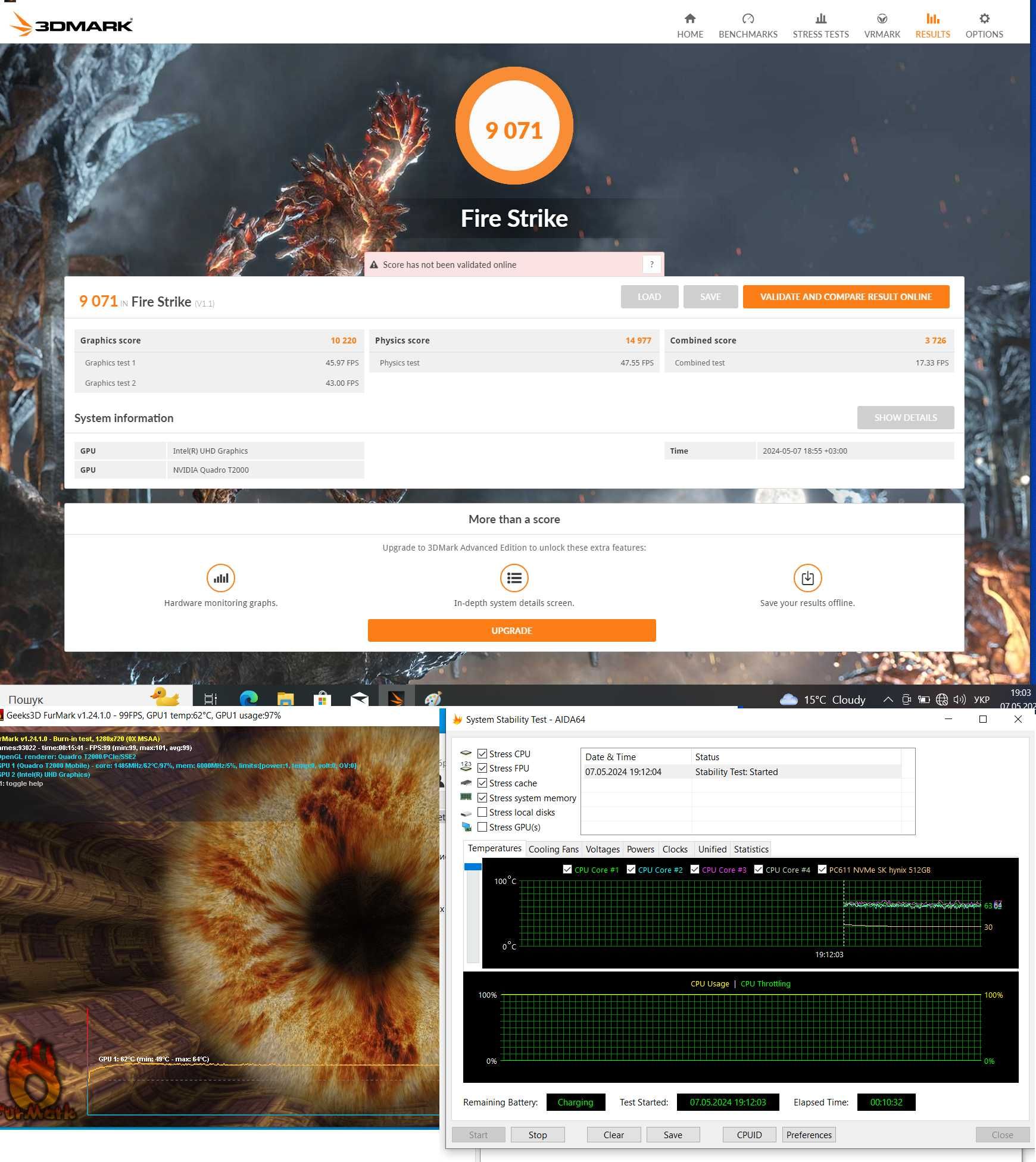Screen dimensions: 1036x1162
Task: Open Microsoft Edge from the taskbar
Action: click(x=249, y=699)
